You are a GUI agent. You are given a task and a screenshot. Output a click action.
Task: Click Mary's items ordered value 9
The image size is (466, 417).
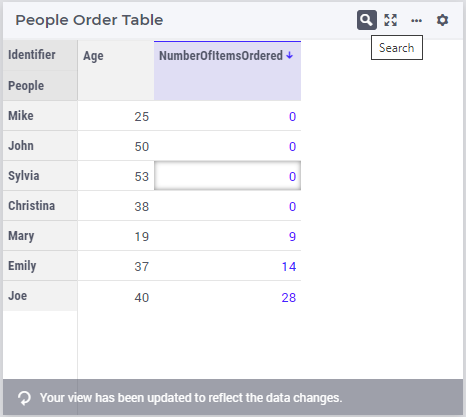[x=292, y=236]
